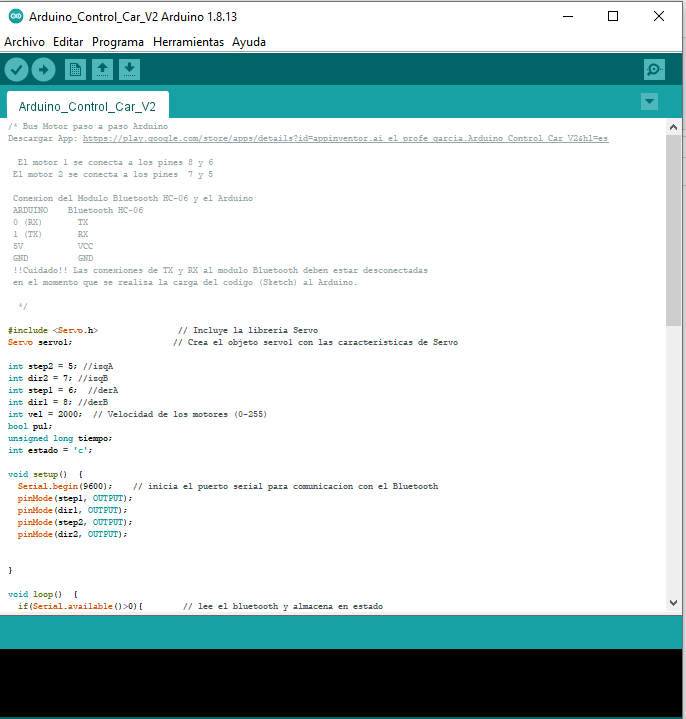Click the line 'int vel = 2000;'
686x719 pixels.
(45, 414)
